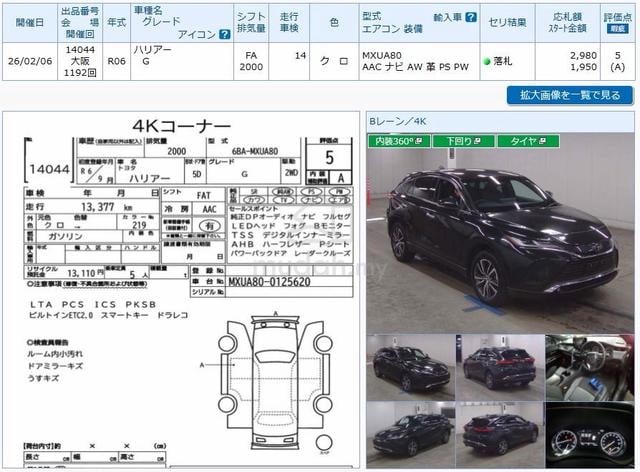This screenshot has height=472, width=640.
Task: Open the interior steering wheel thumbnail
Action: 589,367
